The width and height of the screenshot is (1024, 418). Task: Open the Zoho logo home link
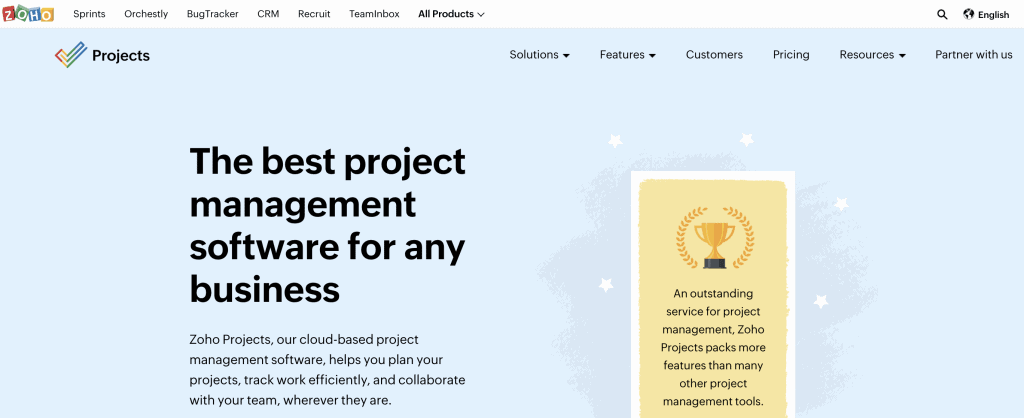pos(27,14)
